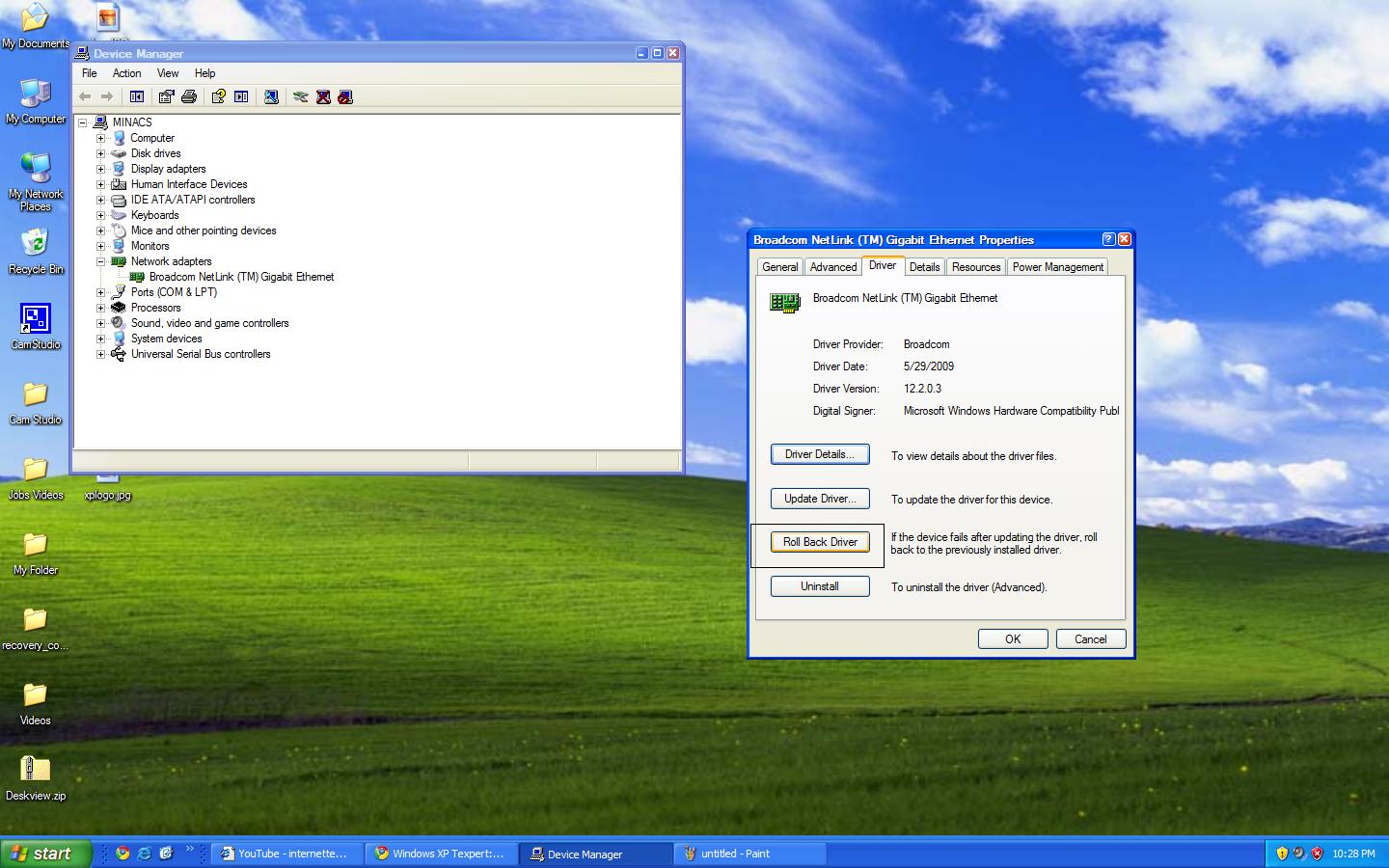Viewport: 1389px width, 868px height.
Task: Select Mice and other pointing devices item
Action: pos(204,231)
